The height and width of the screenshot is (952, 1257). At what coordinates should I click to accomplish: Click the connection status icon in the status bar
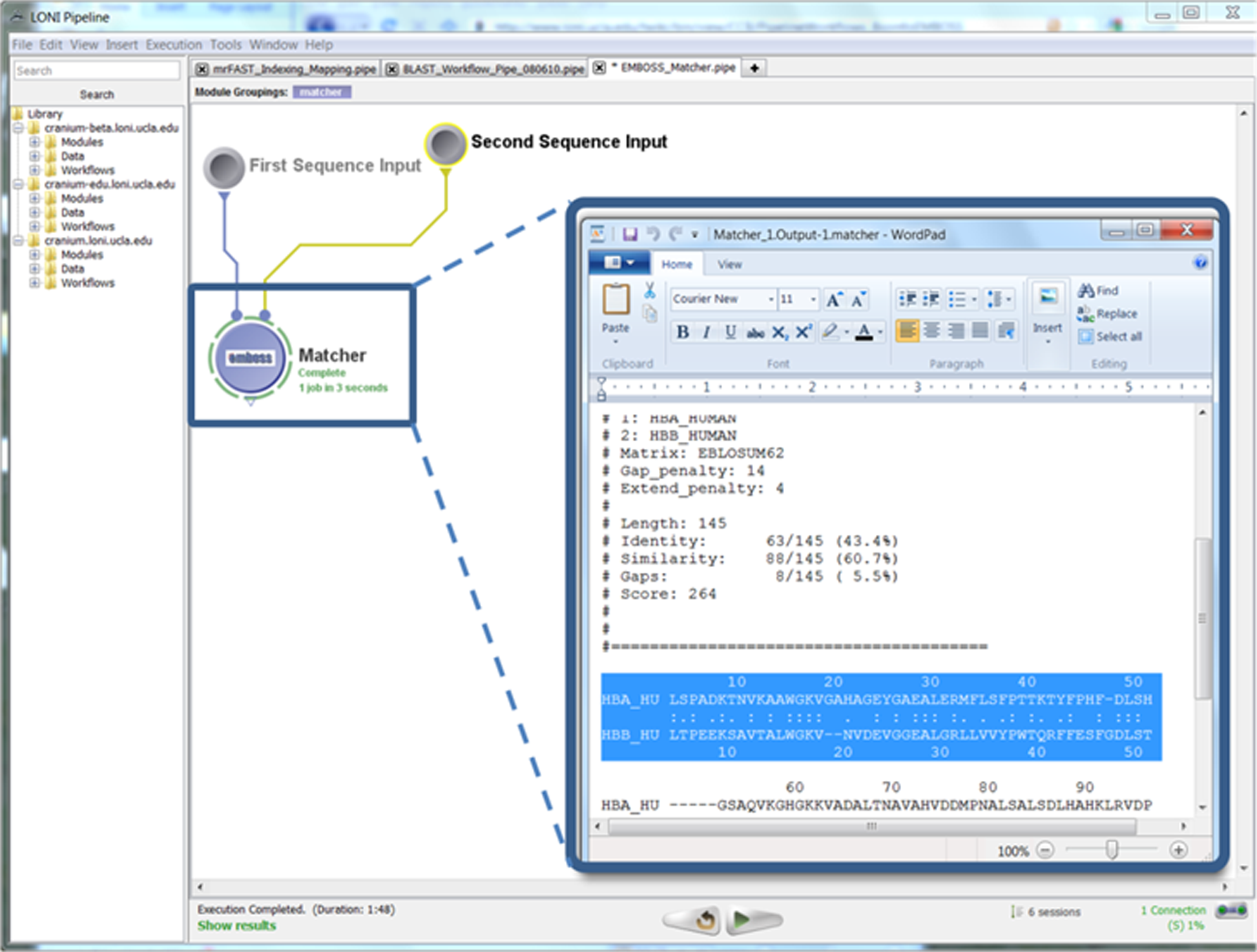point(1231,911)
